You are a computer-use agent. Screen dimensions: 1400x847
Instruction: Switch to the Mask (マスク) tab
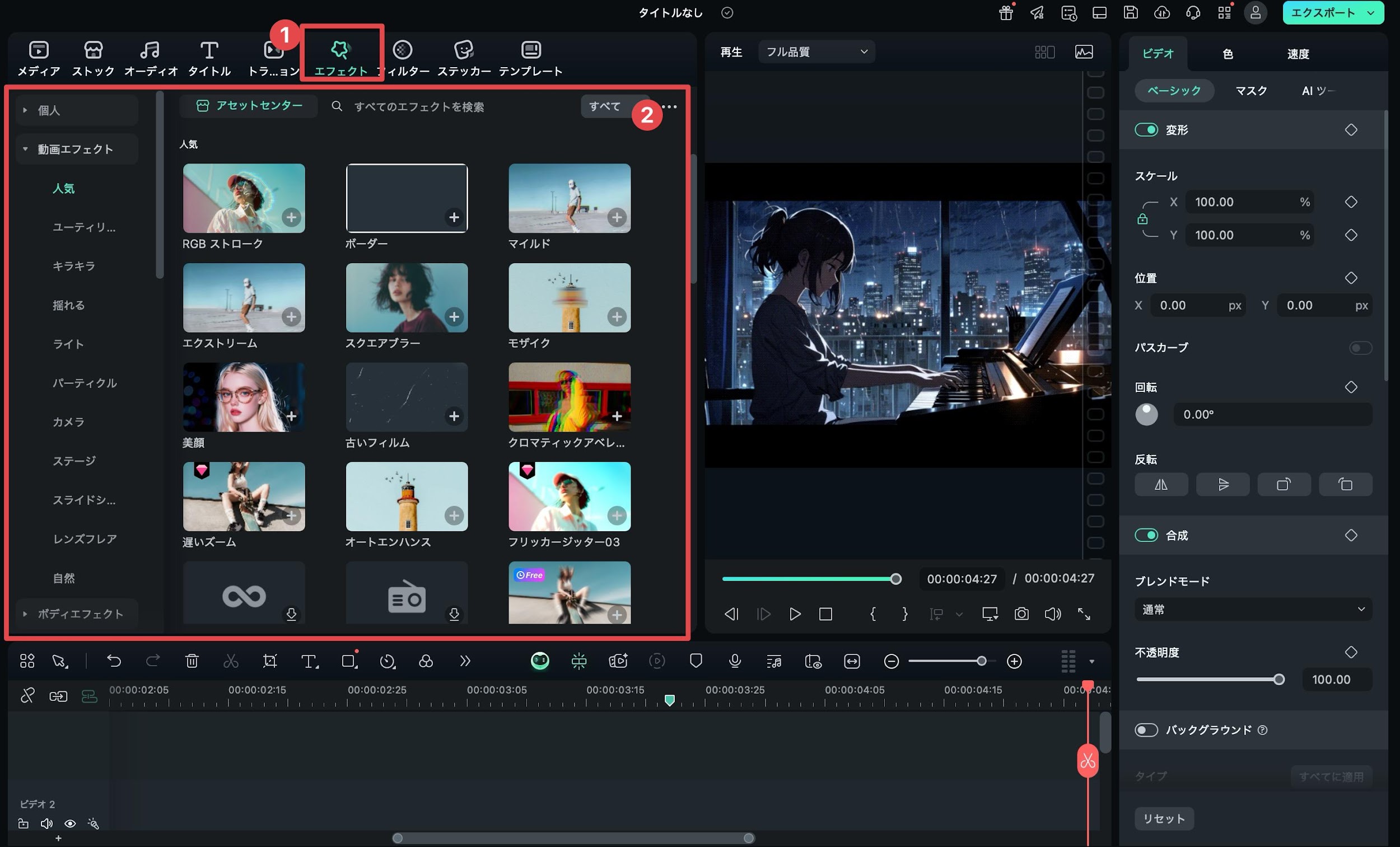coord(1251,90)
